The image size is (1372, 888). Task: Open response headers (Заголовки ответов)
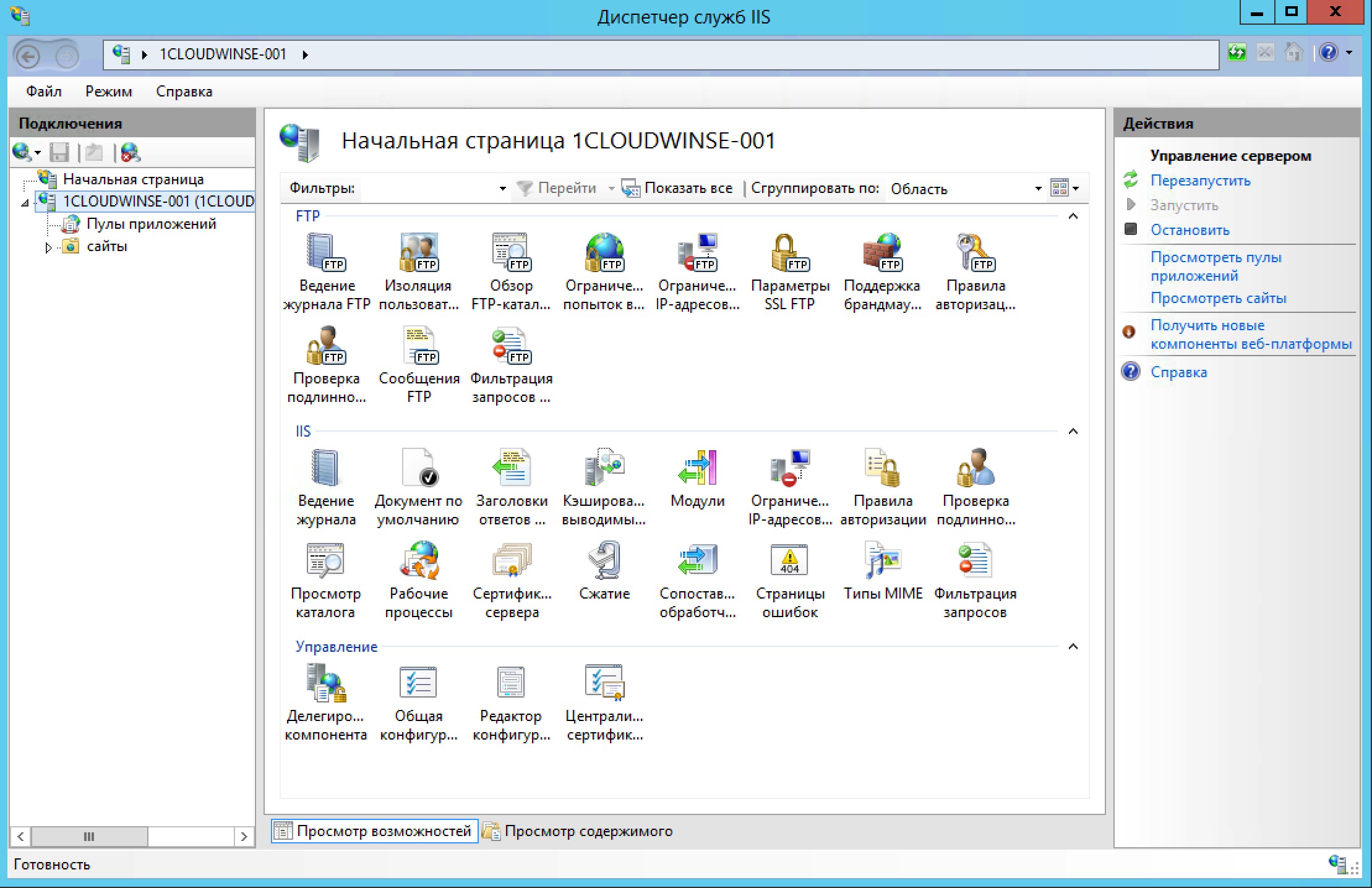(x=512, y=487)
